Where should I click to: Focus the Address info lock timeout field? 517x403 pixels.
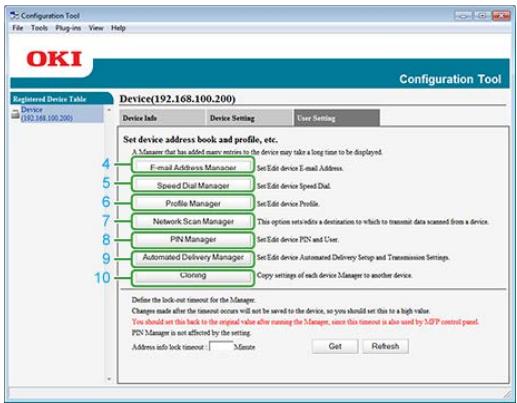221,346
